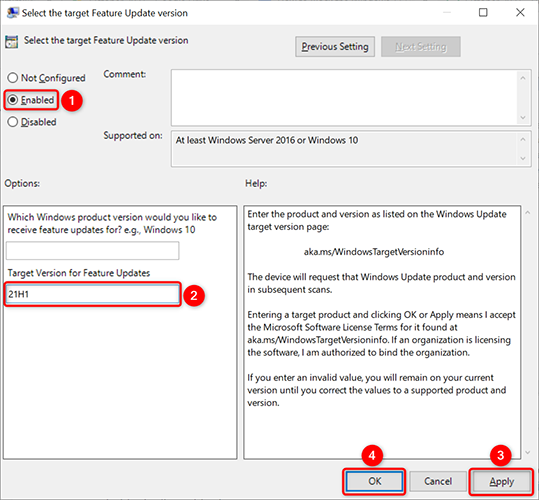Select the Disabled radio button
Screen dimensions: 539x500
pos(13,122)
